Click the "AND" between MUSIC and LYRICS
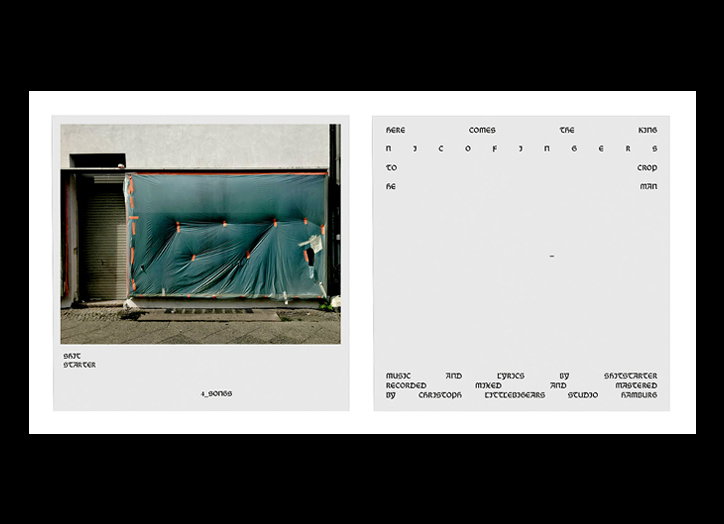724x524 pixels. coord(454,376)
